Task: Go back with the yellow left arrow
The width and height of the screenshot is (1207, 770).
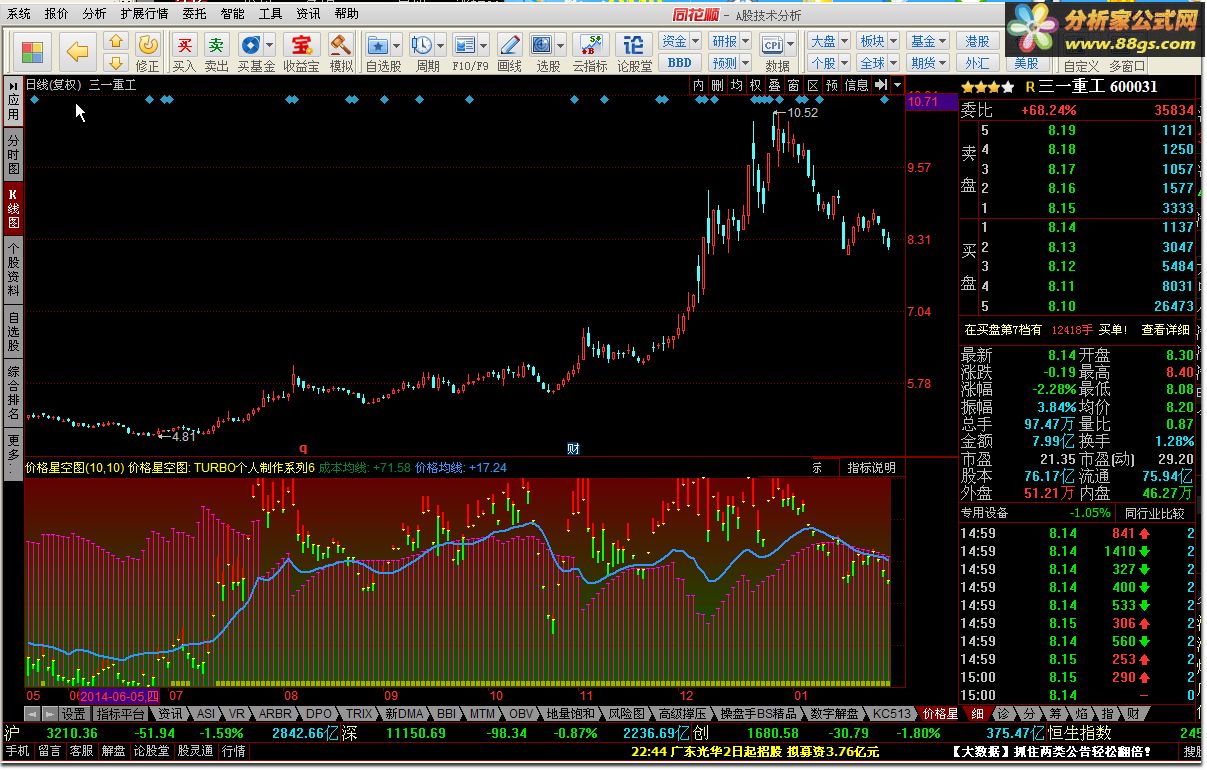Action: (x=78, y=51)
